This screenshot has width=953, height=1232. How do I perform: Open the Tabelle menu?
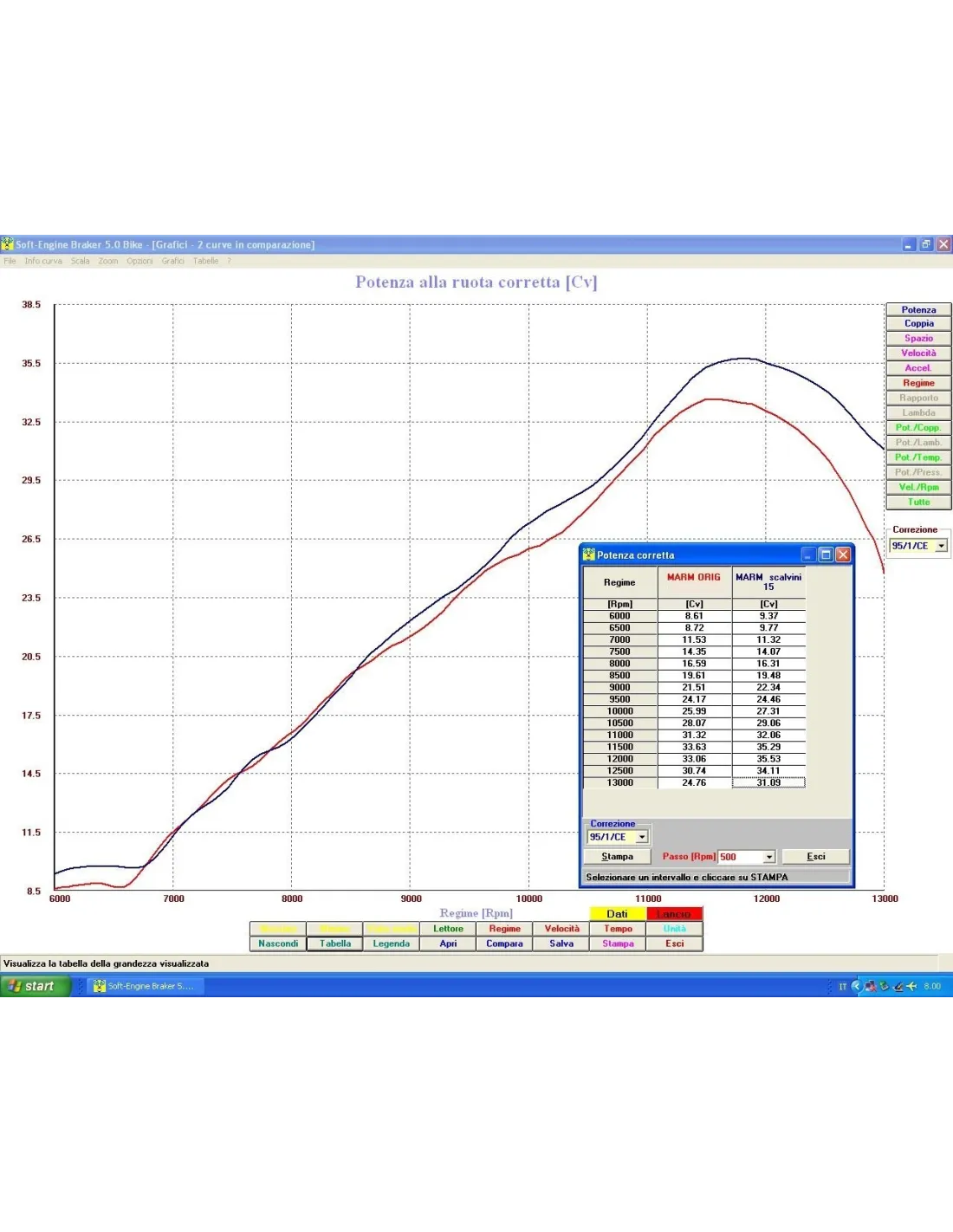pos(205,261)
